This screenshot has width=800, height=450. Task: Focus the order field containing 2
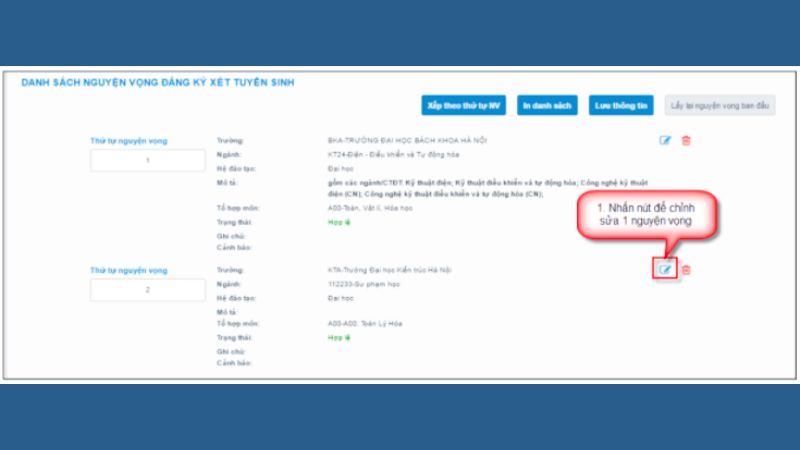147,290
